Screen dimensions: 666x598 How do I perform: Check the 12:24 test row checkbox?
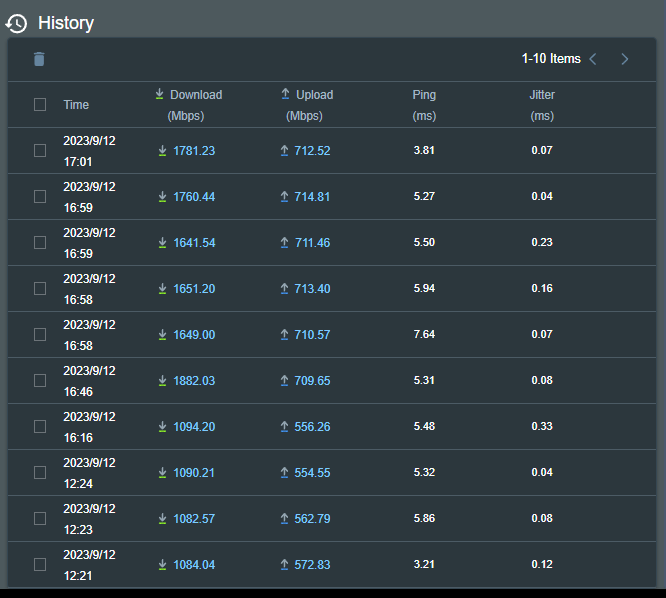point(40,473)
